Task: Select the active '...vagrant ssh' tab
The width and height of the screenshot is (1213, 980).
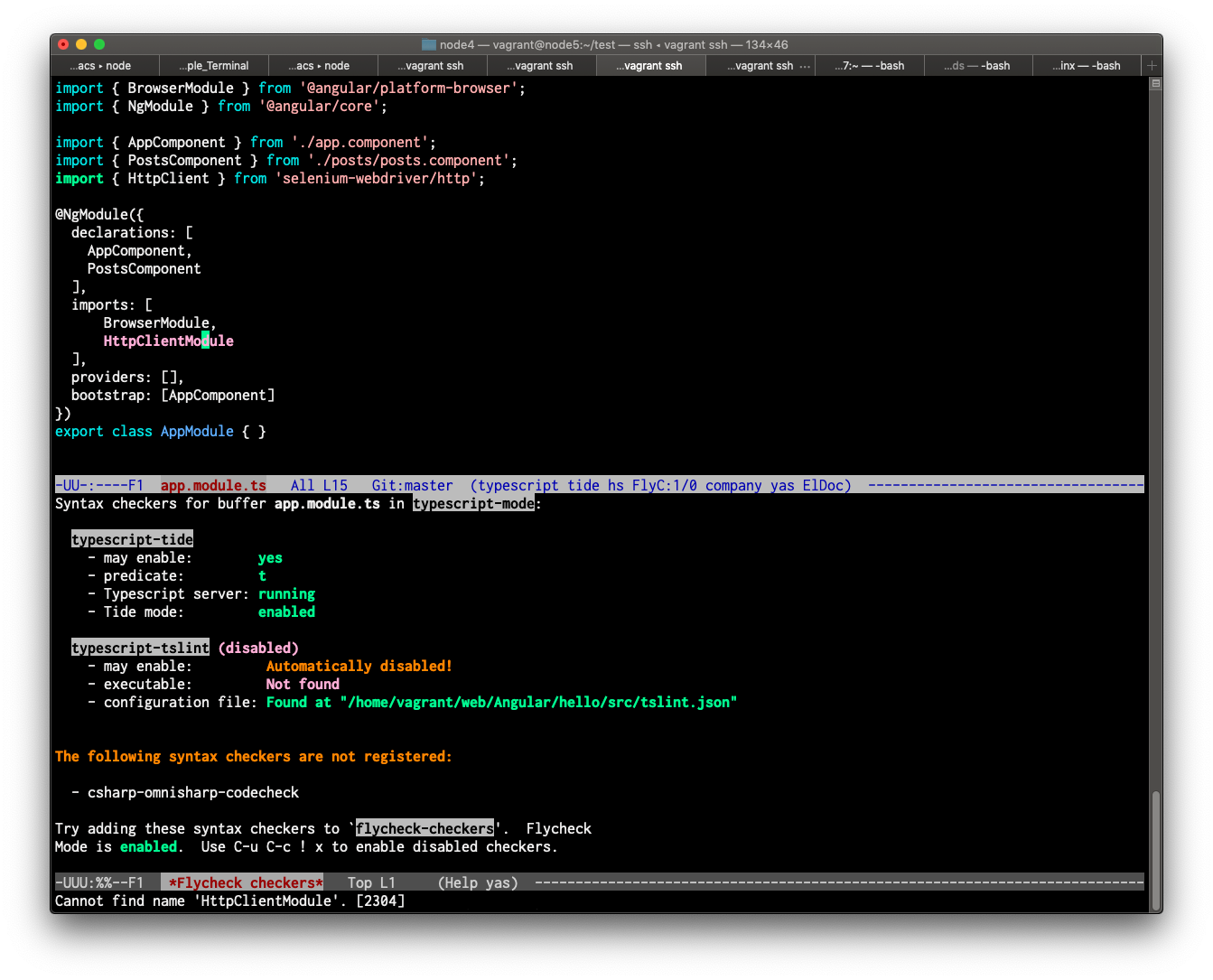Action: 651,66
